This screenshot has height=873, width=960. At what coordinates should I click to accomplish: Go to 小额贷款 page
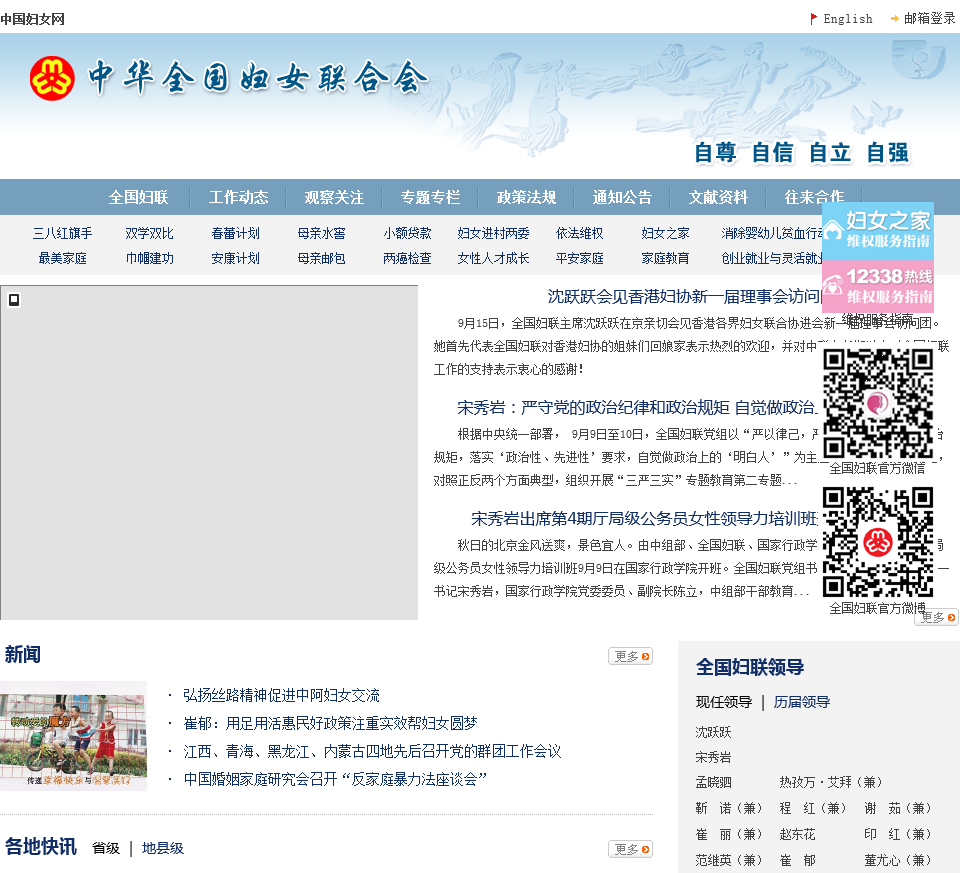point(407,233)
